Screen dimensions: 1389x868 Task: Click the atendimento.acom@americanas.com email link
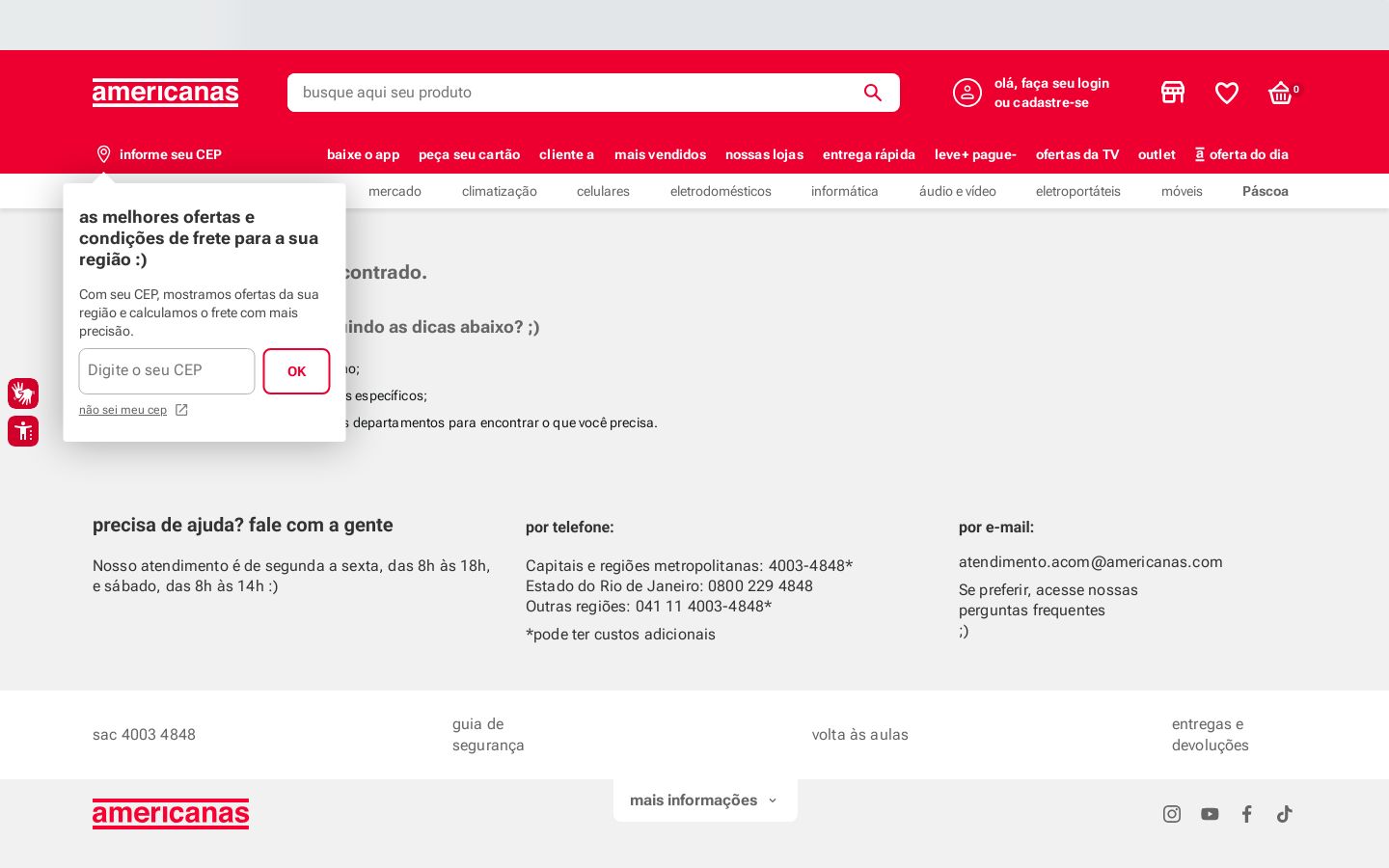point(1091,562)
